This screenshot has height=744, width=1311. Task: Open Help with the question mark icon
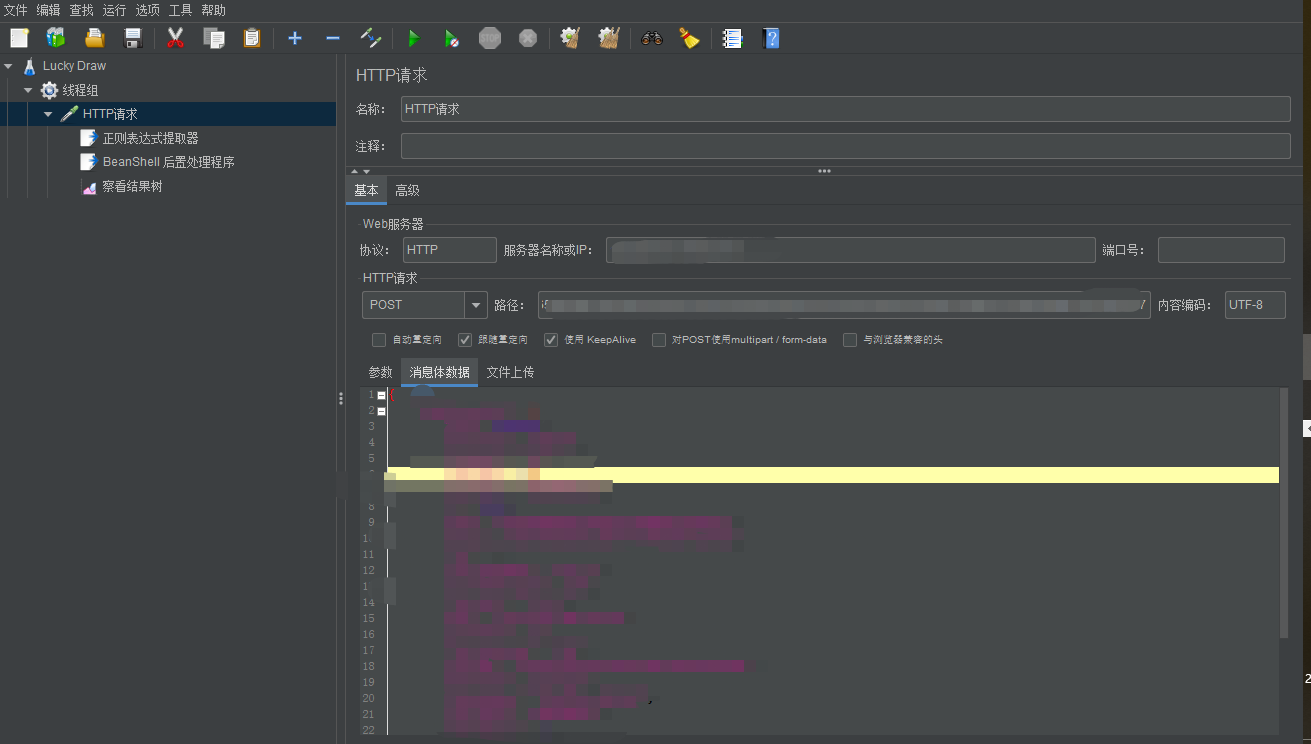tap(770, 38)
